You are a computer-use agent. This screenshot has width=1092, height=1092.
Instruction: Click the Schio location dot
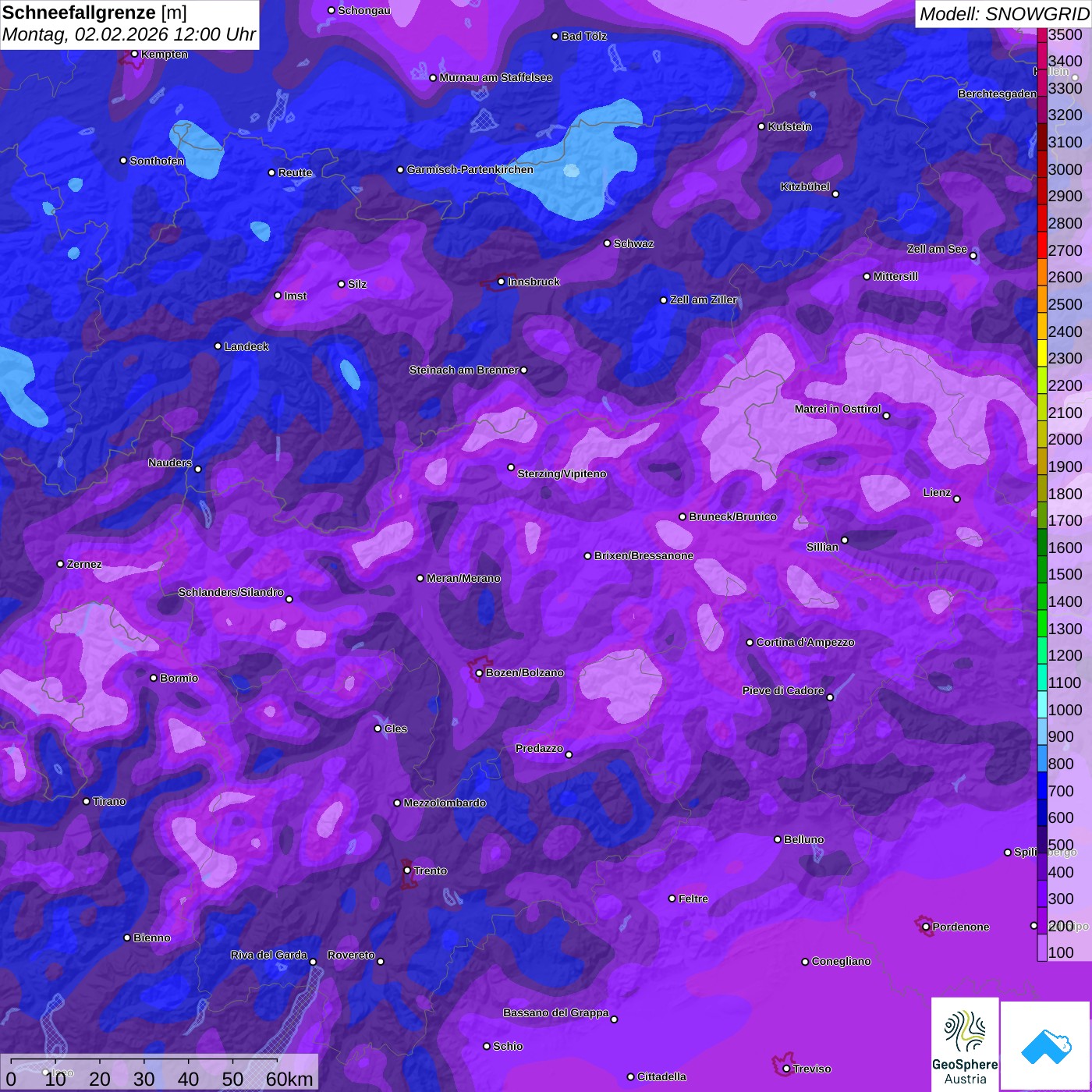[x=487, y=1046]
